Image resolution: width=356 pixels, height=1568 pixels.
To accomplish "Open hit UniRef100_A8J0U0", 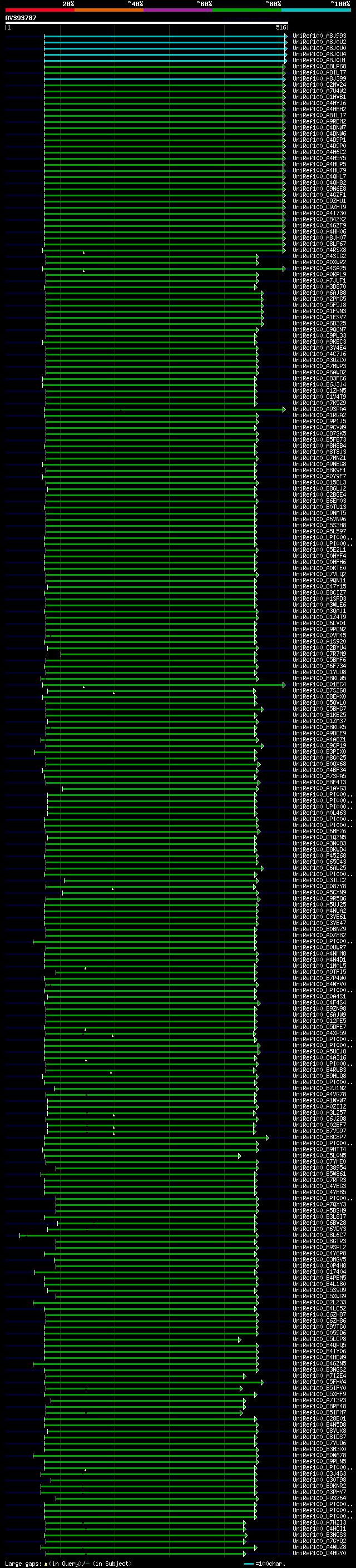I will click(319, 48).
